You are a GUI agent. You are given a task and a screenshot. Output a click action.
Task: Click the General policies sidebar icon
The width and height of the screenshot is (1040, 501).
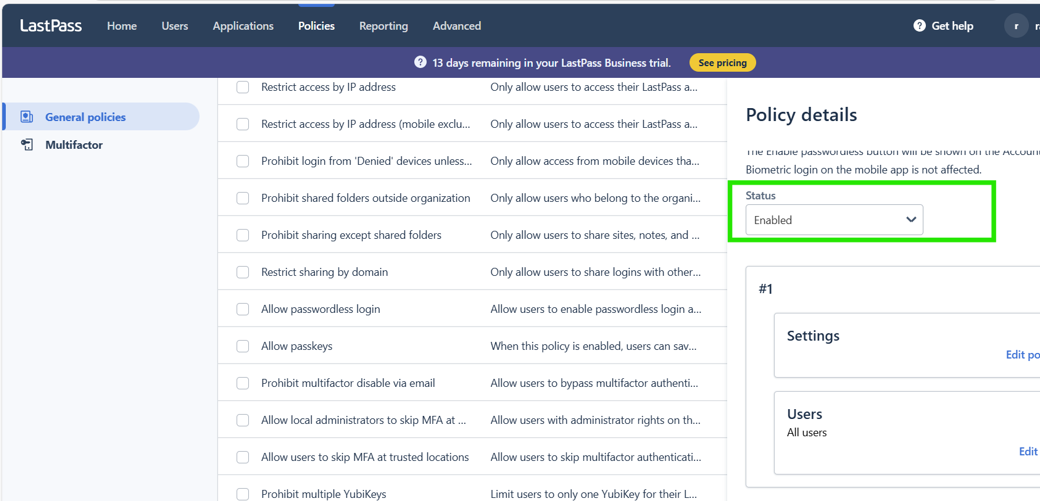click(27, 117)
